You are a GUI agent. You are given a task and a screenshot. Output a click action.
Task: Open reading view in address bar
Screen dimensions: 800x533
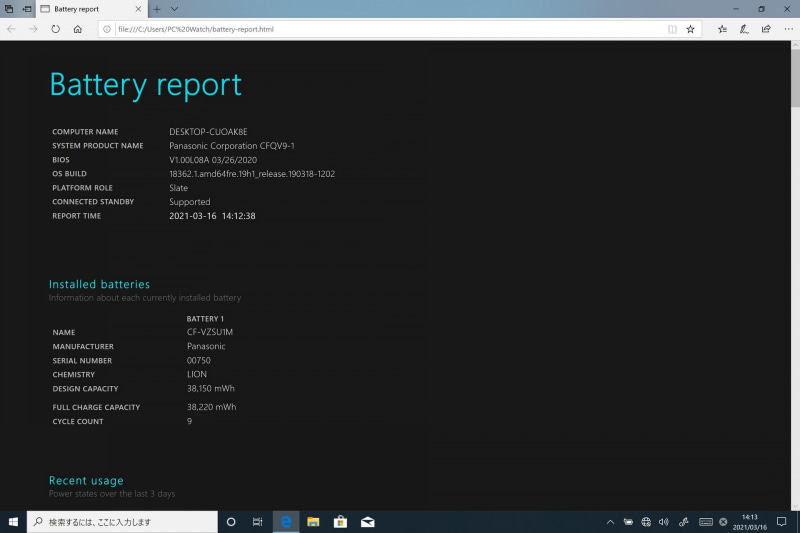coord(672,29)
